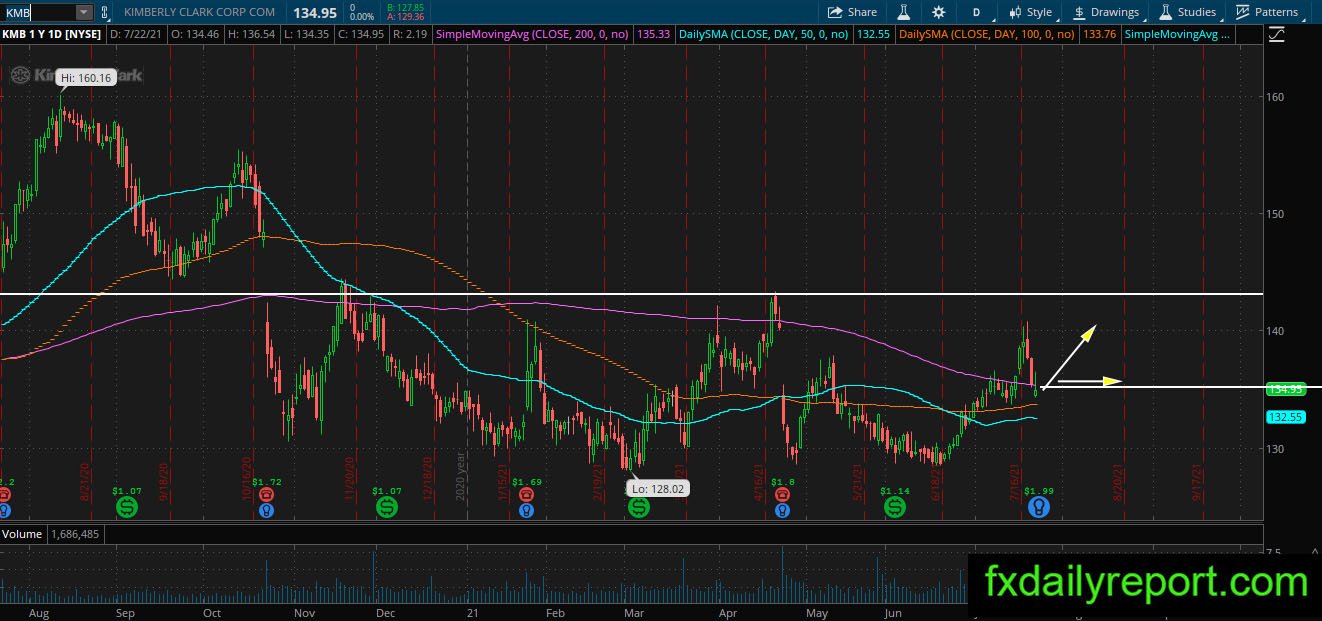This screenshot has width=1322, height=621.
Task: Open the flask (thinkLog/lab) icon
Action: pos(903,12)
